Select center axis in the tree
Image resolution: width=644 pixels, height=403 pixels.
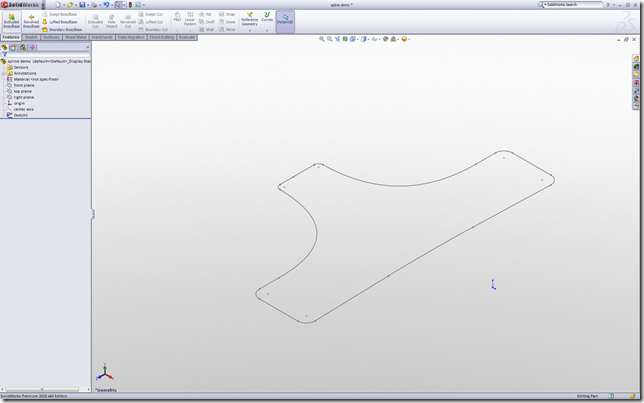[x=21, y=109]
